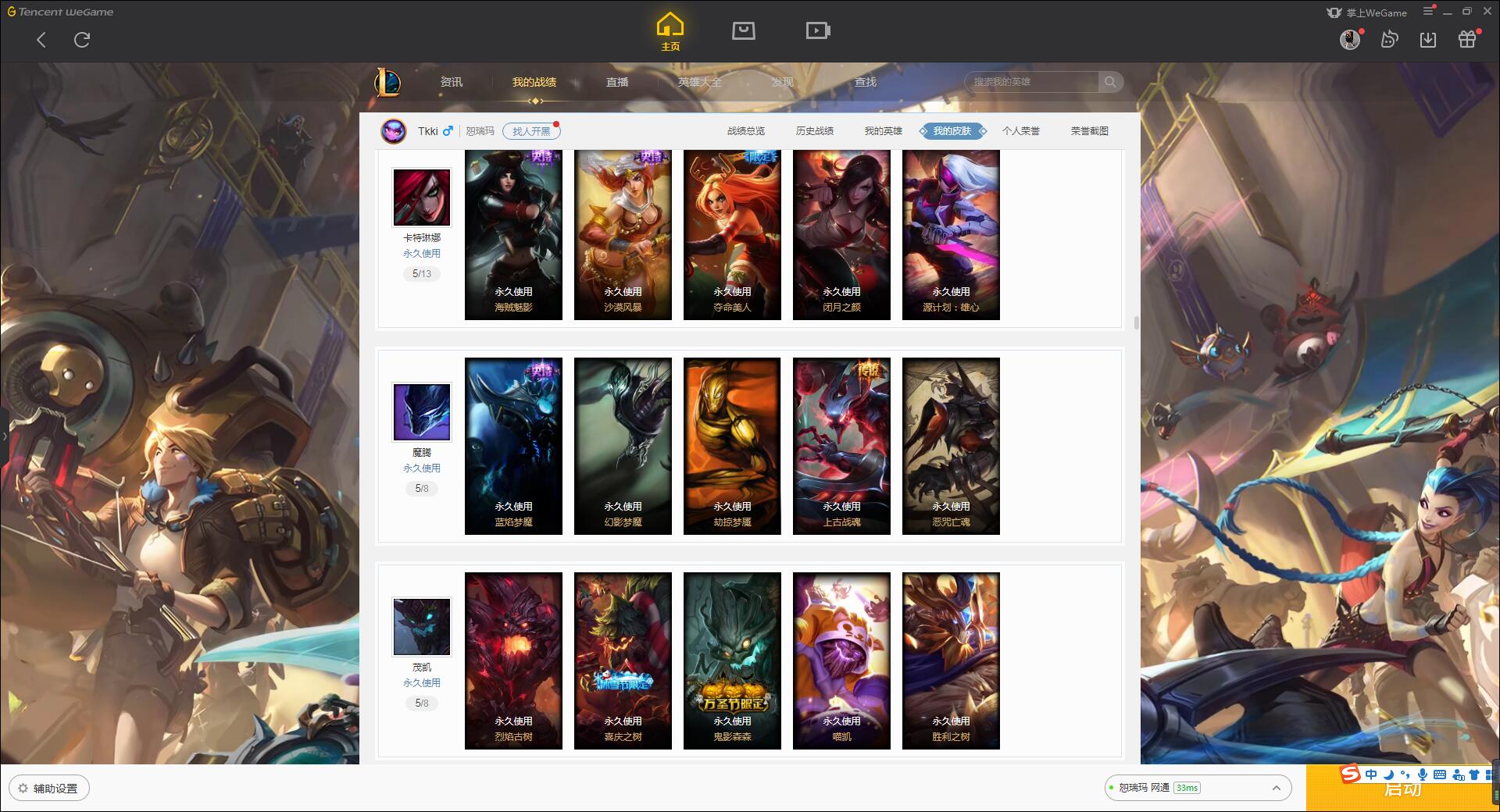The height and width of the screenshot is (812, 1500).
Task: Focus the 搜索我的英雄 search field
Action: click(1031, 82)
